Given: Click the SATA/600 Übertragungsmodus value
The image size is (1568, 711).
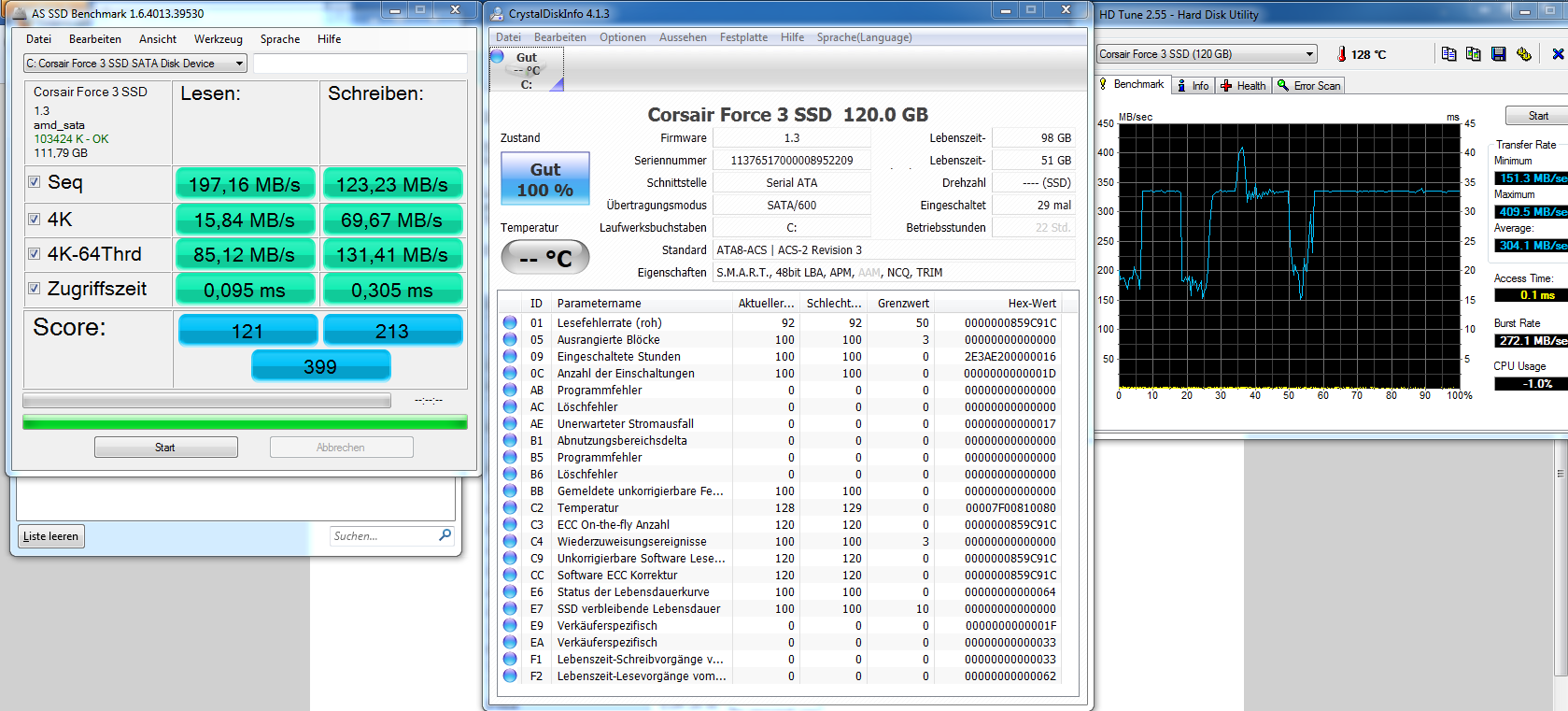Looking at the screenshot, I should (x=792, y=205).
